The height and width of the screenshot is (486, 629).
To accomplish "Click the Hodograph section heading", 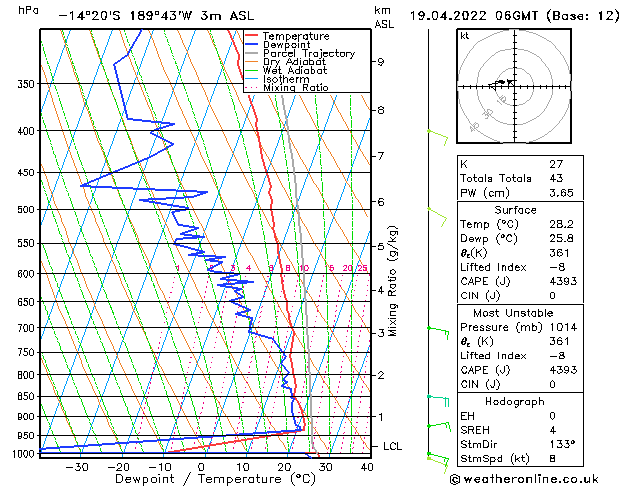I will [x=515, y=402].
